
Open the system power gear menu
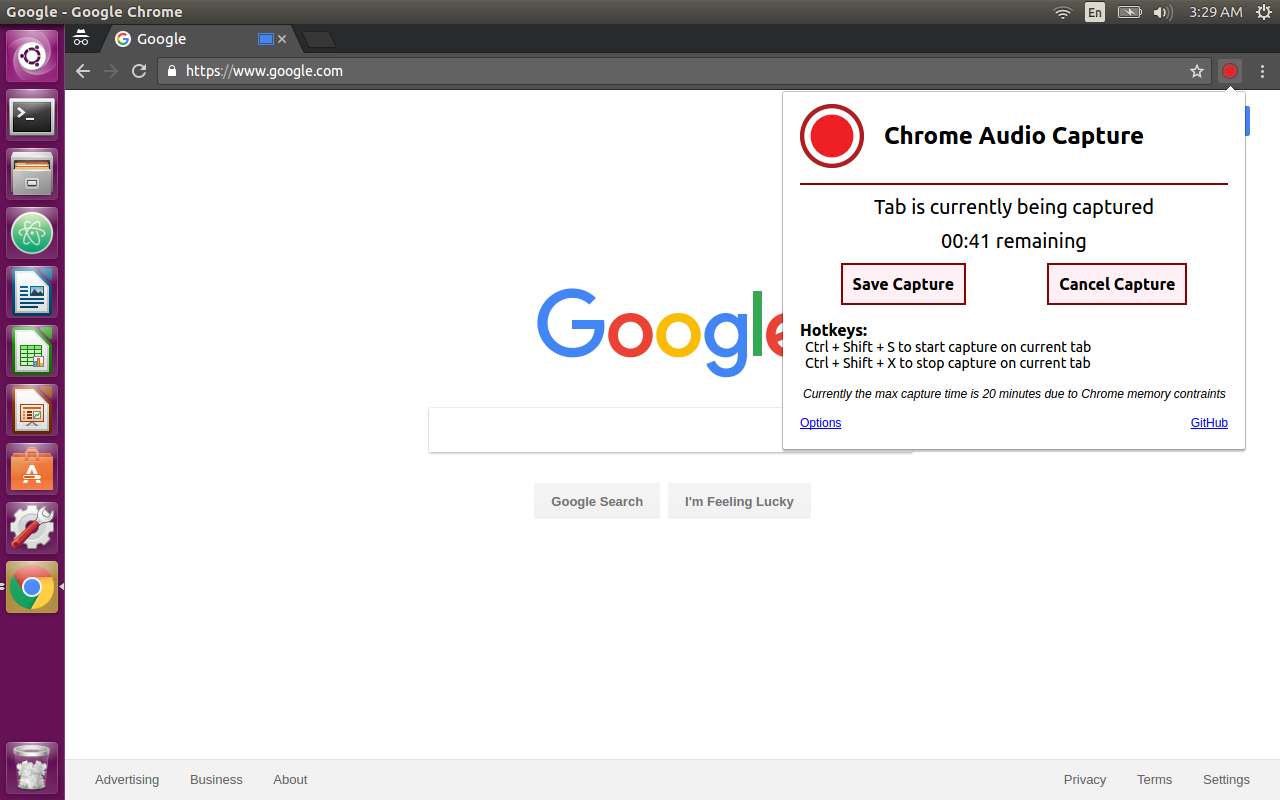pos(1264,12)
